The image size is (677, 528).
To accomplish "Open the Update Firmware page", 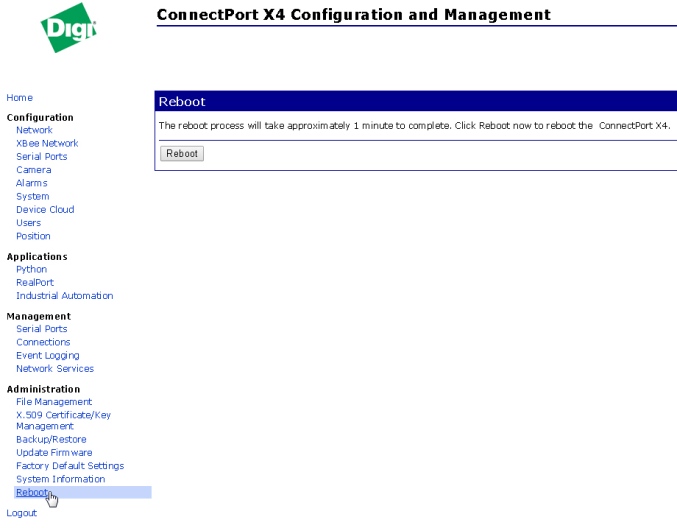I will (54, 453).
